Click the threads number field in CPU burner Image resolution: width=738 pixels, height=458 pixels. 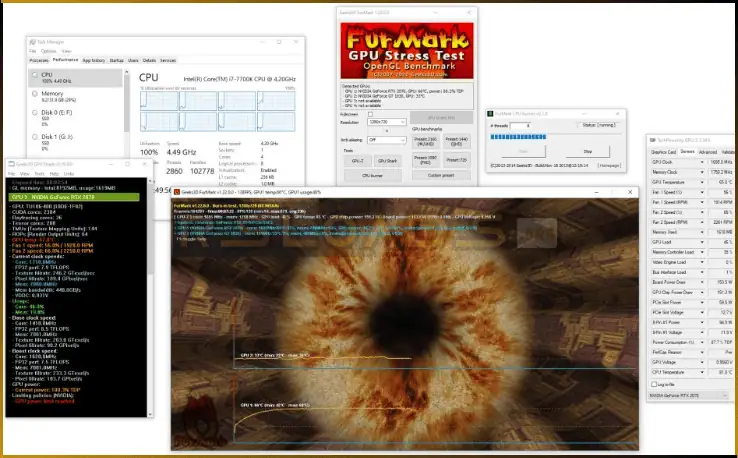pos(520,126)
